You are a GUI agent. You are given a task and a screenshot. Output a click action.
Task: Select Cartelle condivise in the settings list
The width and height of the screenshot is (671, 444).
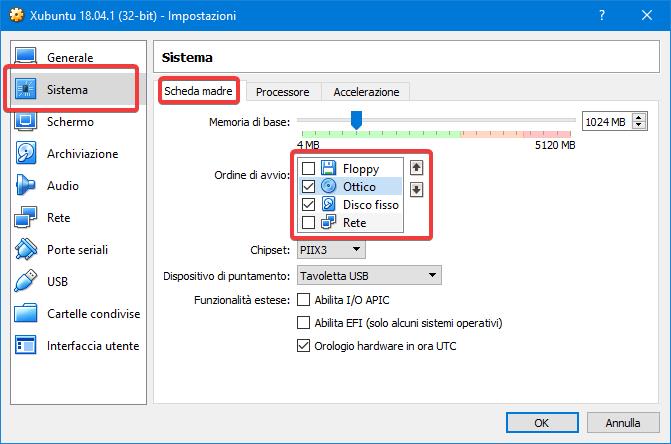click(x=78, y=313)
